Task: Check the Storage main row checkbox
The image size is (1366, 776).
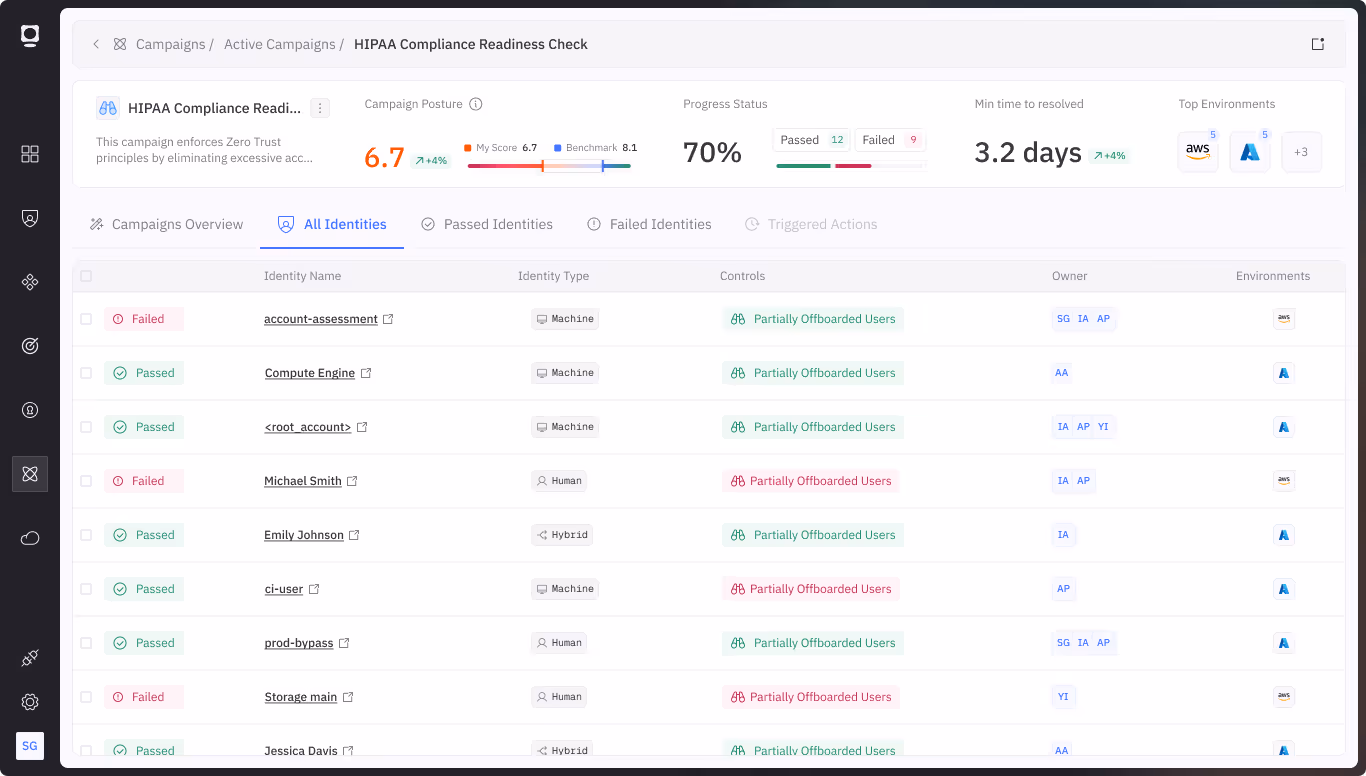Action: click(x=86, y=697)
